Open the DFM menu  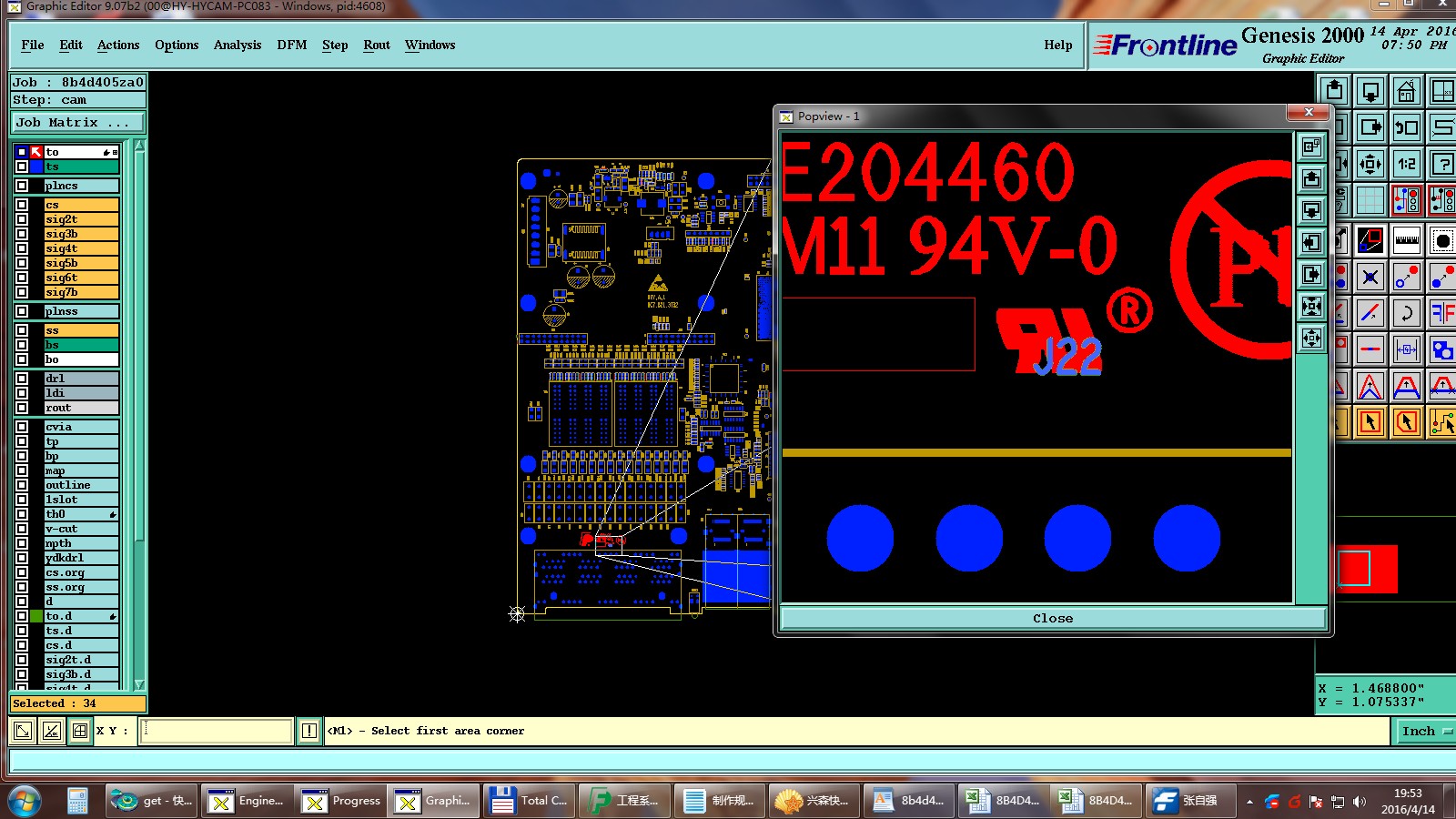point(292,45)
